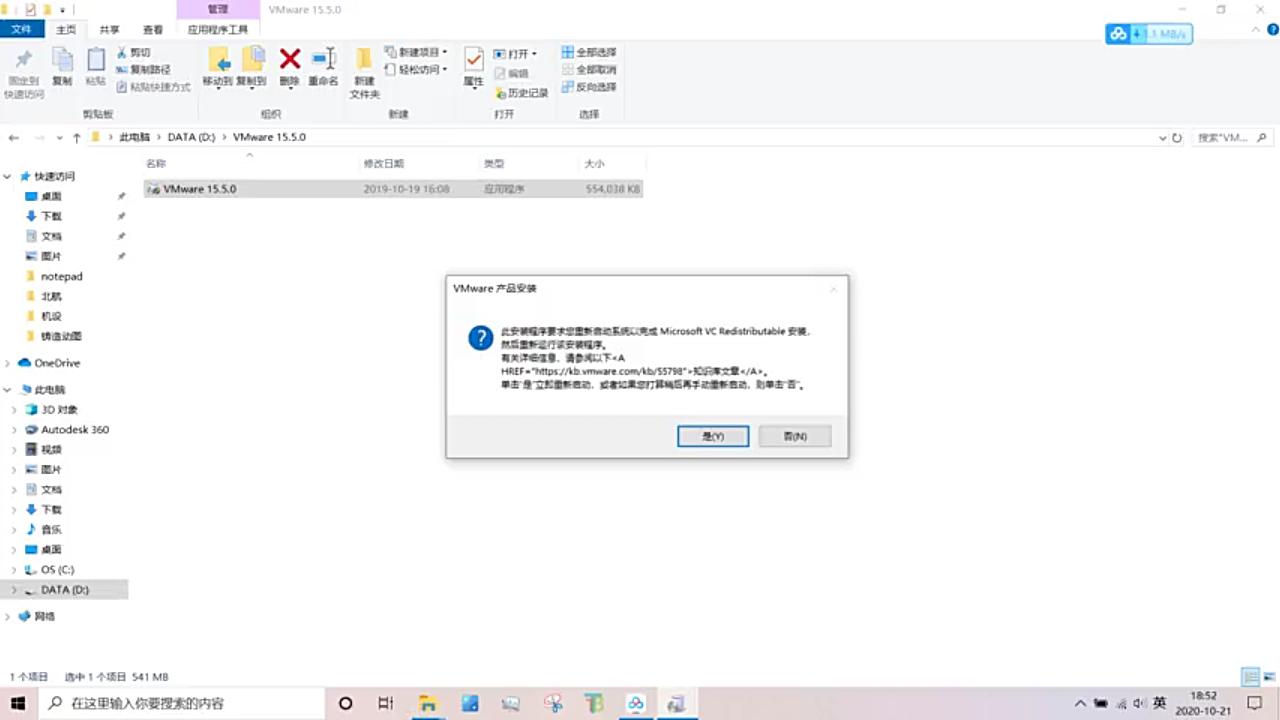Click the Up one level arrow
The height and width of the screenshot is (720, 1280).
pyautogui.click(x=77, y=138)
